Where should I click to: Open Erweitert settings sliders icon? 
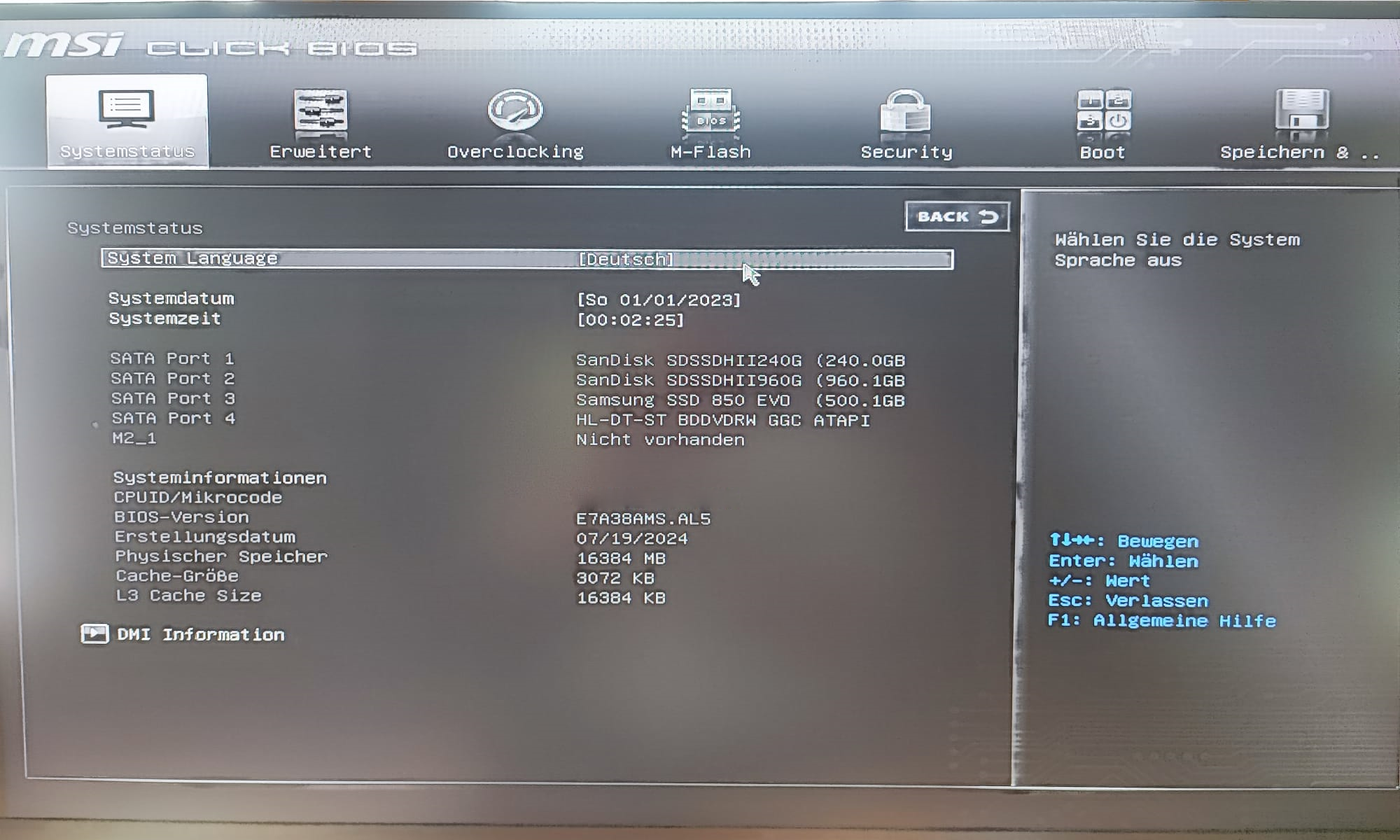(x=320, y=111)
